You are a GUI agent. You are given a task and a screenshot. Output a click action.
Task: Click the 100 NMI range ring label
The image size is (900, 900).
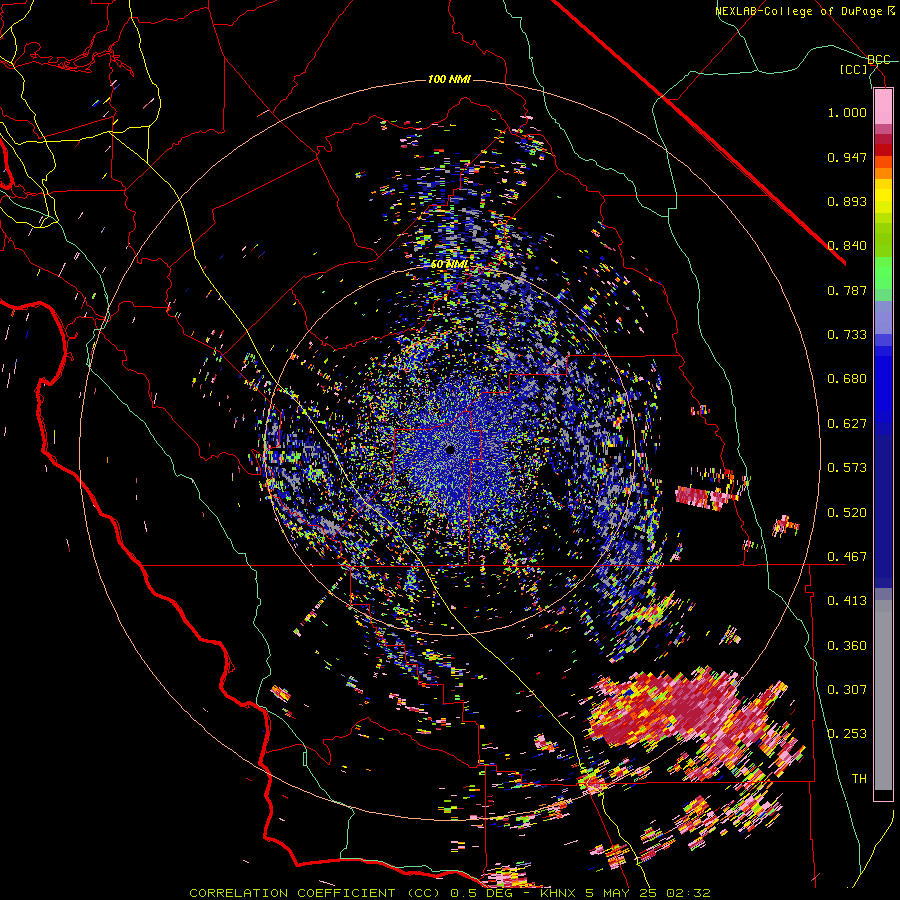click(449, 79)
